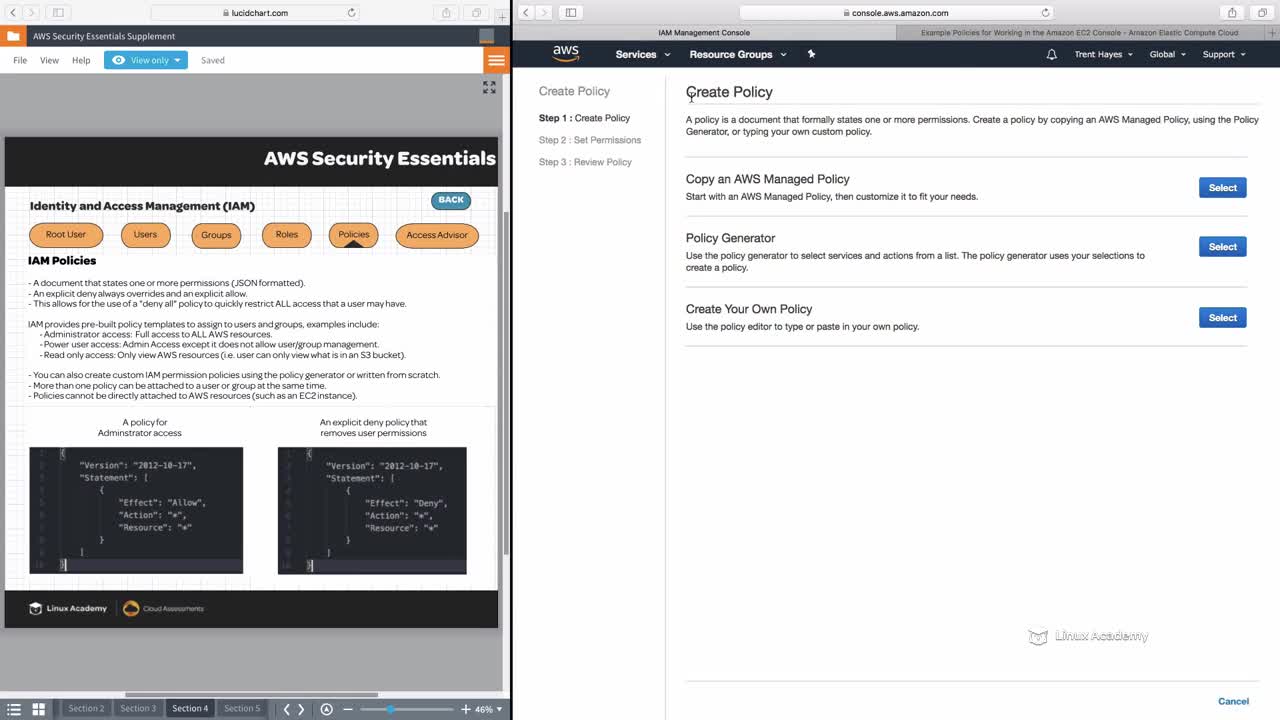Enter fullscreen presentation mode in Lucidchart
The width and height of the screenshot is (1280, 720).
click(489, 88)
